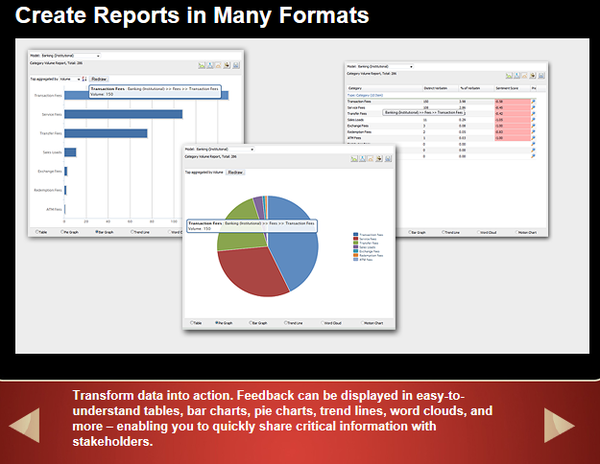Click green chart icon in pie graph window
The height and width of the screenshot is (464, 600).
tap(354, 159)
